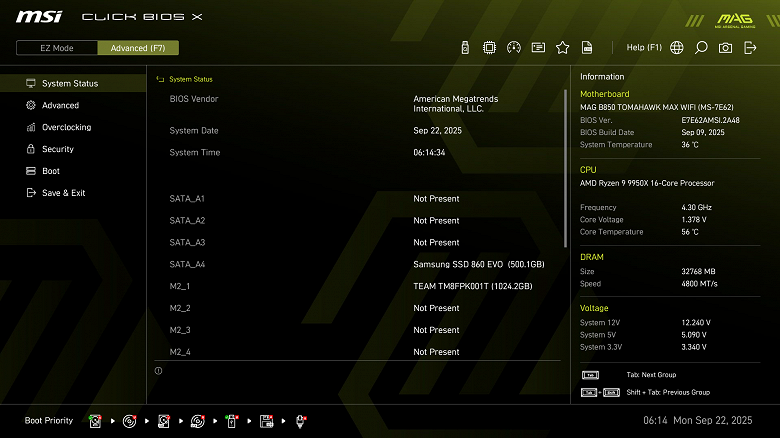Select the USB CD/DVD boot priority icon
Screen dimensions: 780x438
click(197, 421)
